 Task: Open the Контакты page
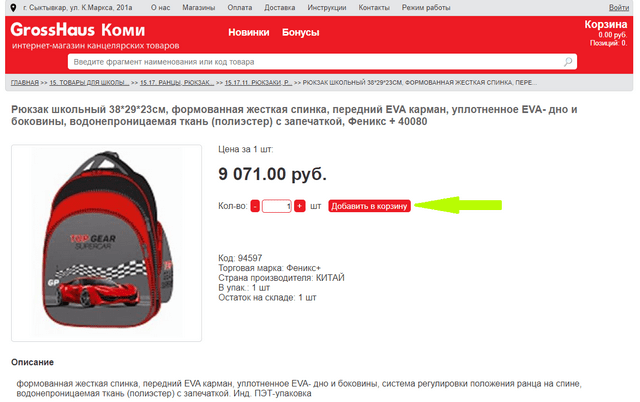click(x=374, y=8)
